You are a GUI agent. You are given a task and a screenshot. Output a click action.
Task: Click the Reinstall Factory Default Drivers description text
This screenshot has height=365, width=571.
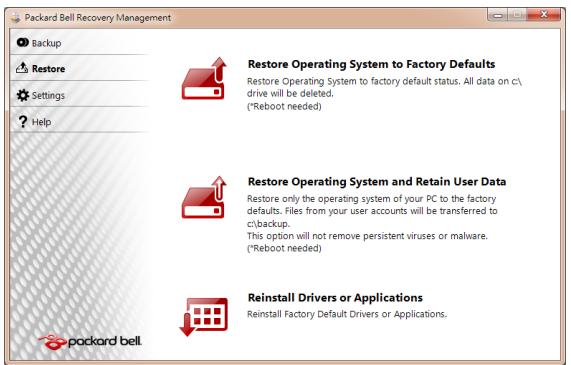tap(347, 314)
